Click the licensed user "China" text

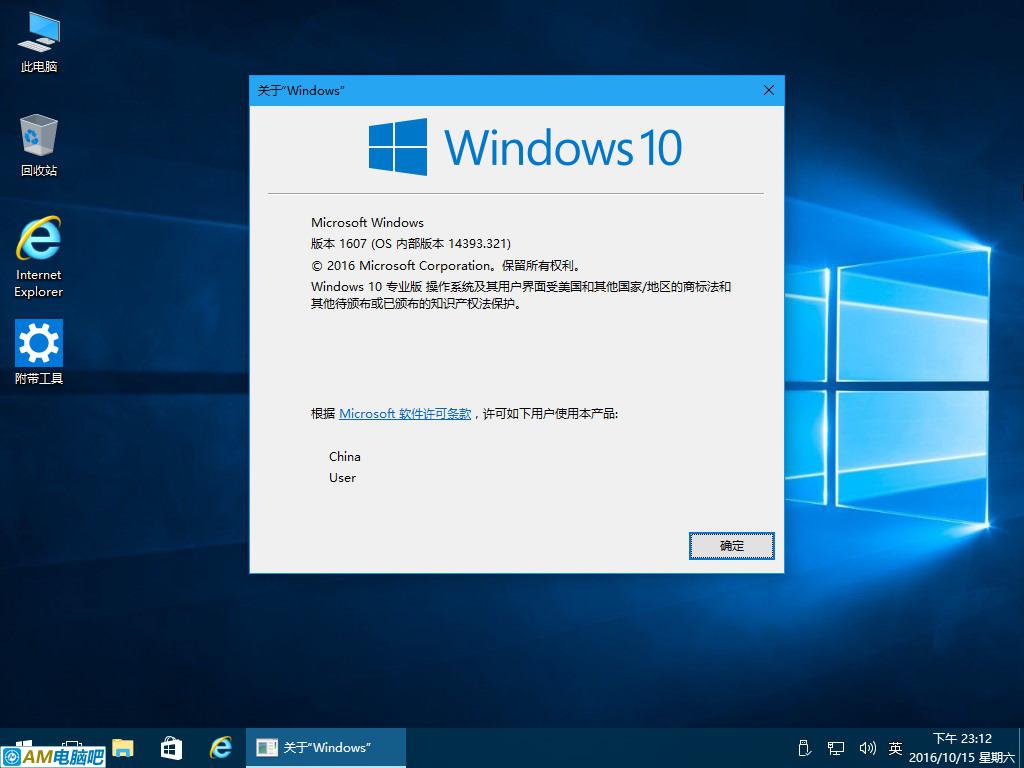coord(344,456)
